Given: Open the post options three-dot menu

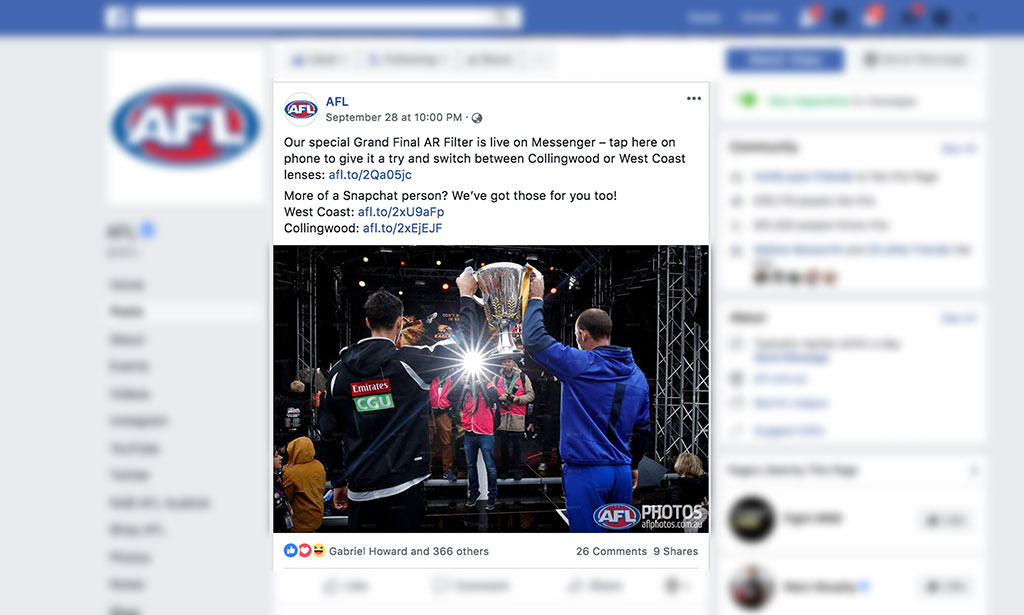Looking at the screenshot, I should tap(694, 99).
